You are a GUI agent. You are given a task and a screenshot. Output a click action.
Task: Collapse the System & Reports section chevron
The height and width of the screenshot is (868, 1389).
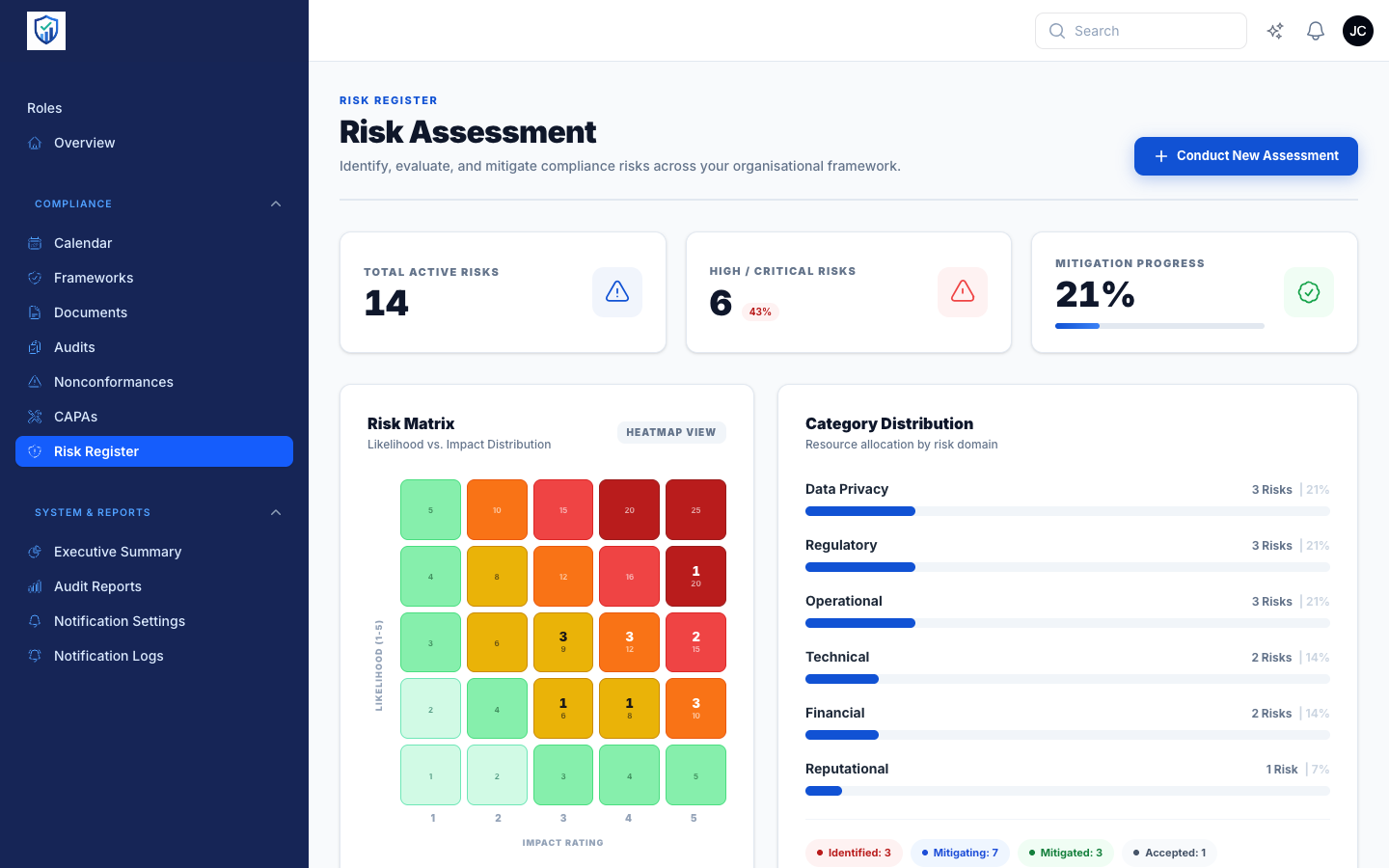click(276, 512)
